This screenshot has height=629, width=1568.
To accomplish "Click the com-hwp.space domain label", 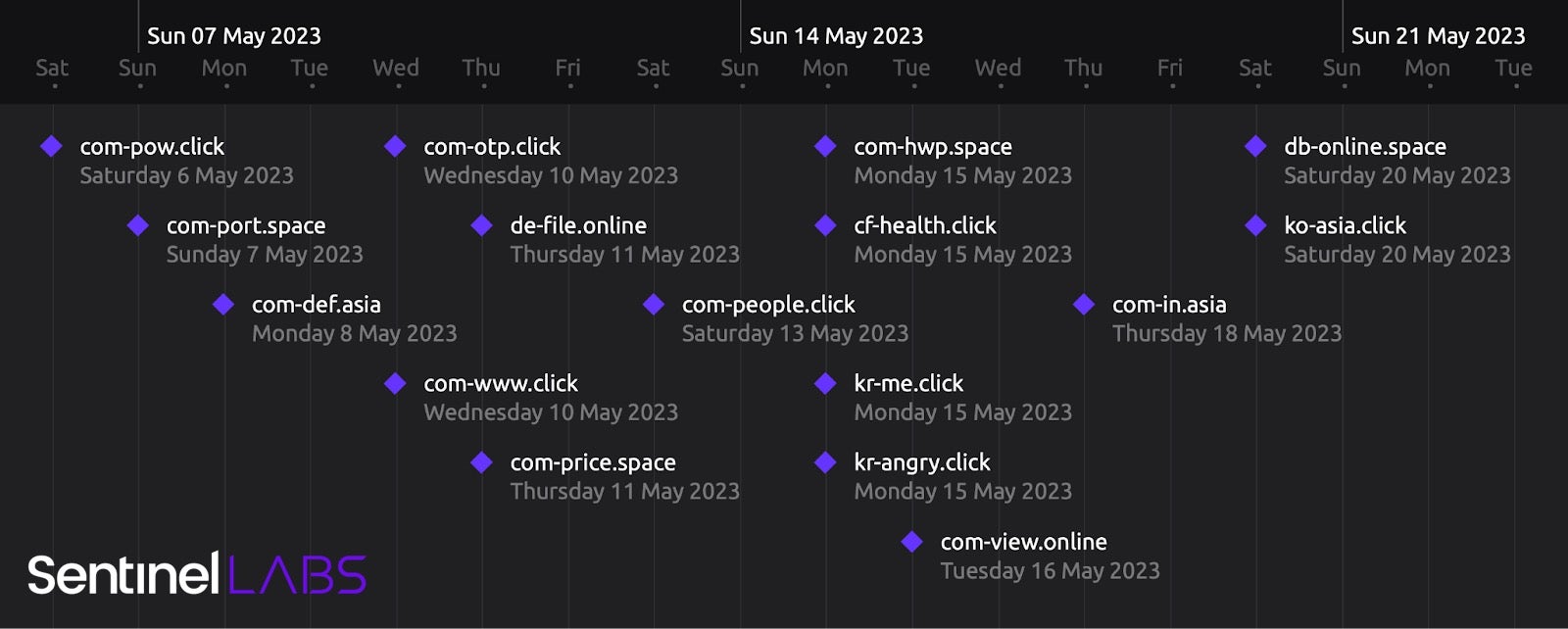I will point(932,147).
